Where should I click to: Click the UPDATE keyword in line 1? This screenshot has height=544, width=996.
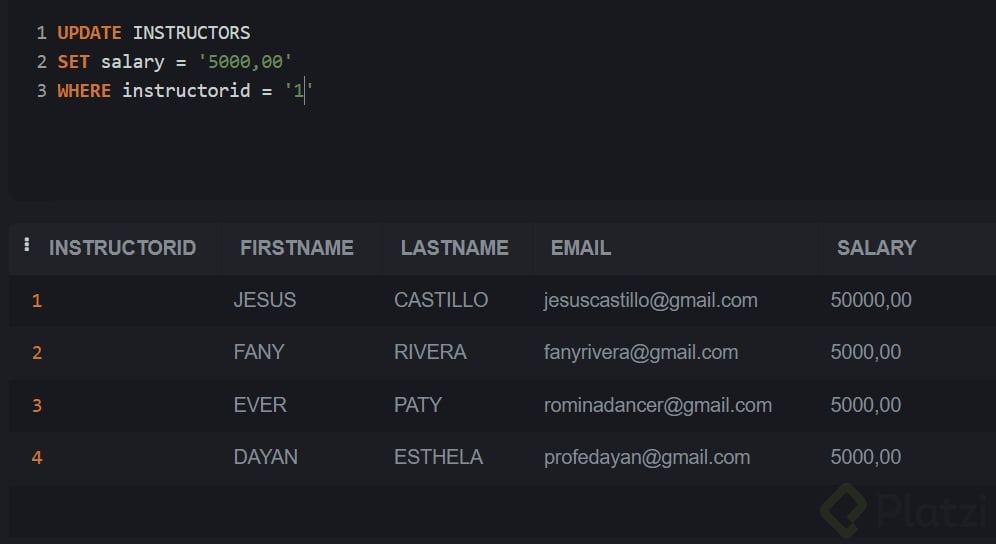point(90,33)
